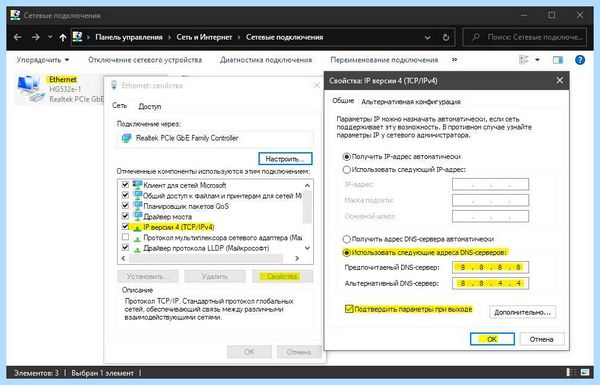Viewport: 600px width, 385px height.
Task: Click the Дополнительно... button
Action: 522,312
